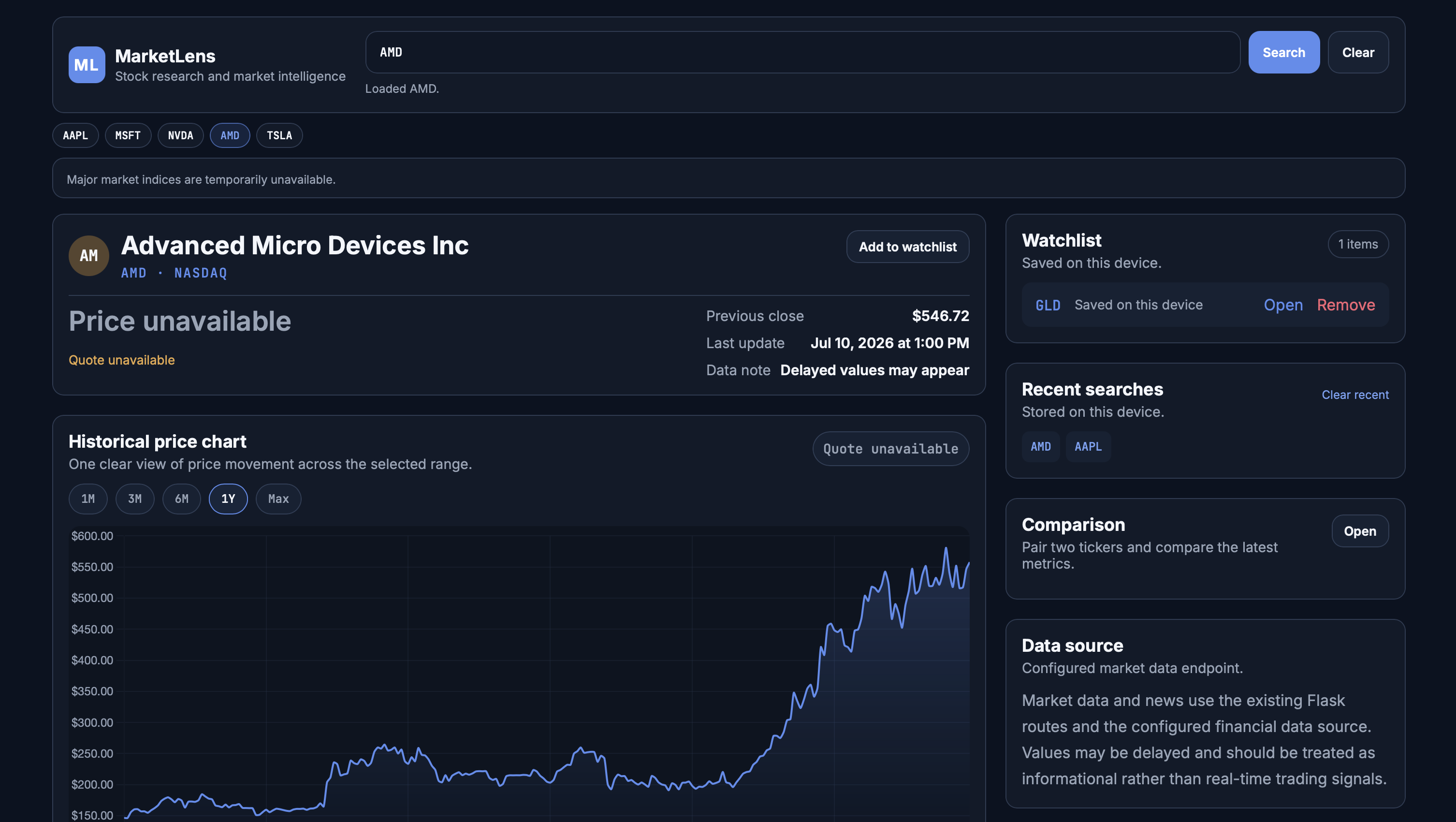
Task: Click the 'Saved on this device' GLD row text
Action: [1138, 305]
